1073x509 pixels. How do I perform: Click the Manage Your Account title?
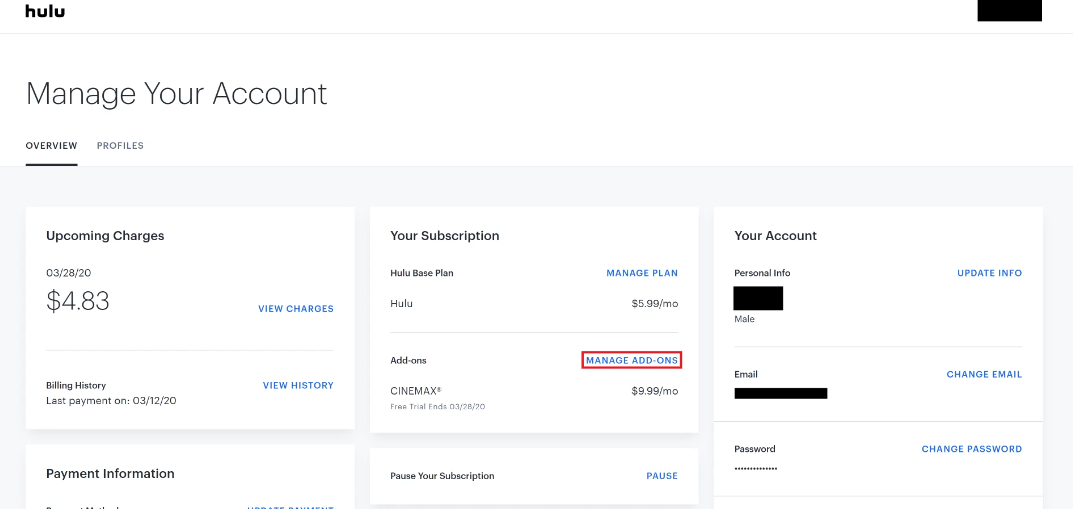pos(177,94)
